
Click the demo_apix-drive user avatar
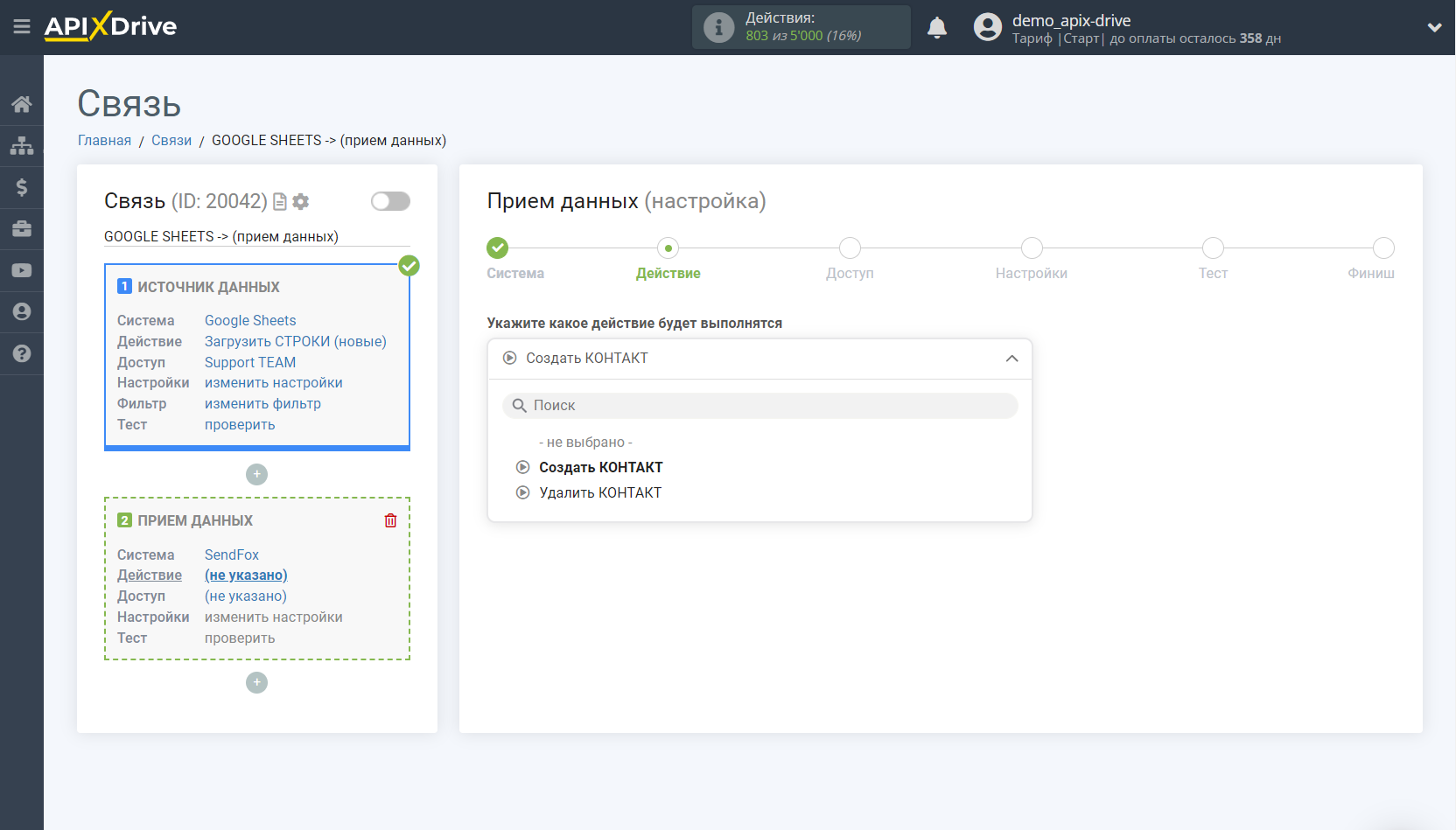(x=987, y=27)
